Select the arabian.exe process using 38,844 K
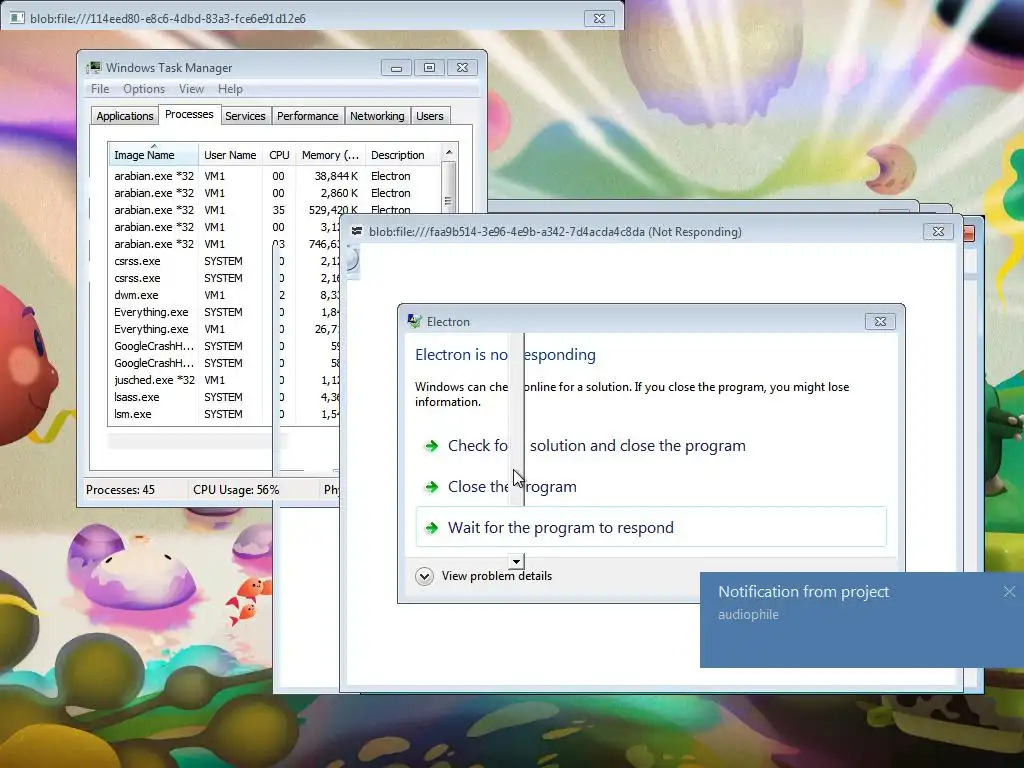 tap(274, 176)
